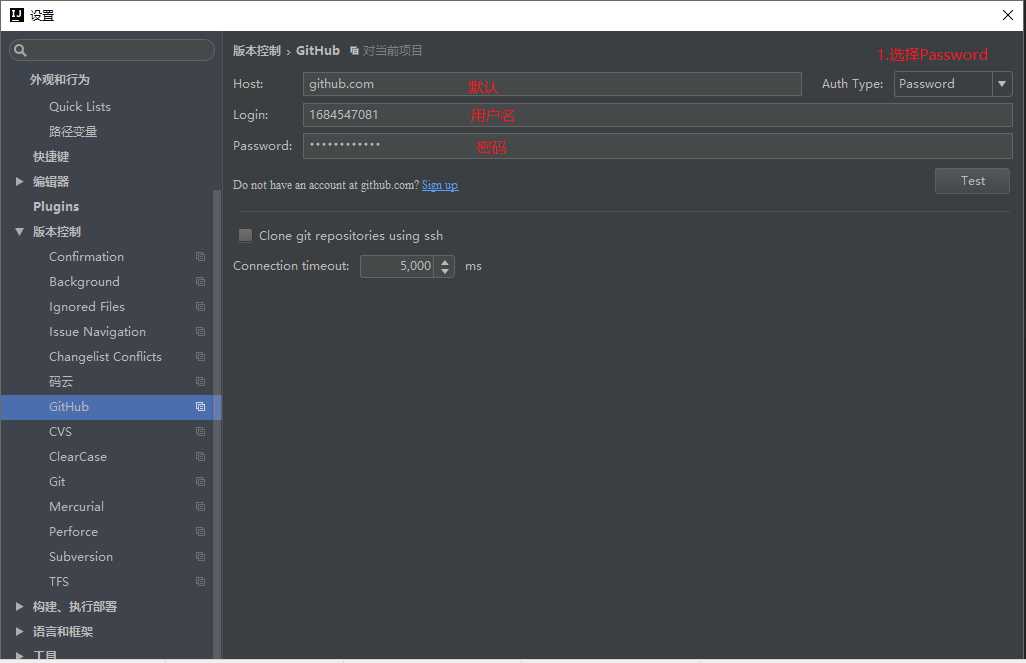Collapse the 版本控制 tree node
The width and height of the screenshot is (1026, 663).
(x=20, y=232)
